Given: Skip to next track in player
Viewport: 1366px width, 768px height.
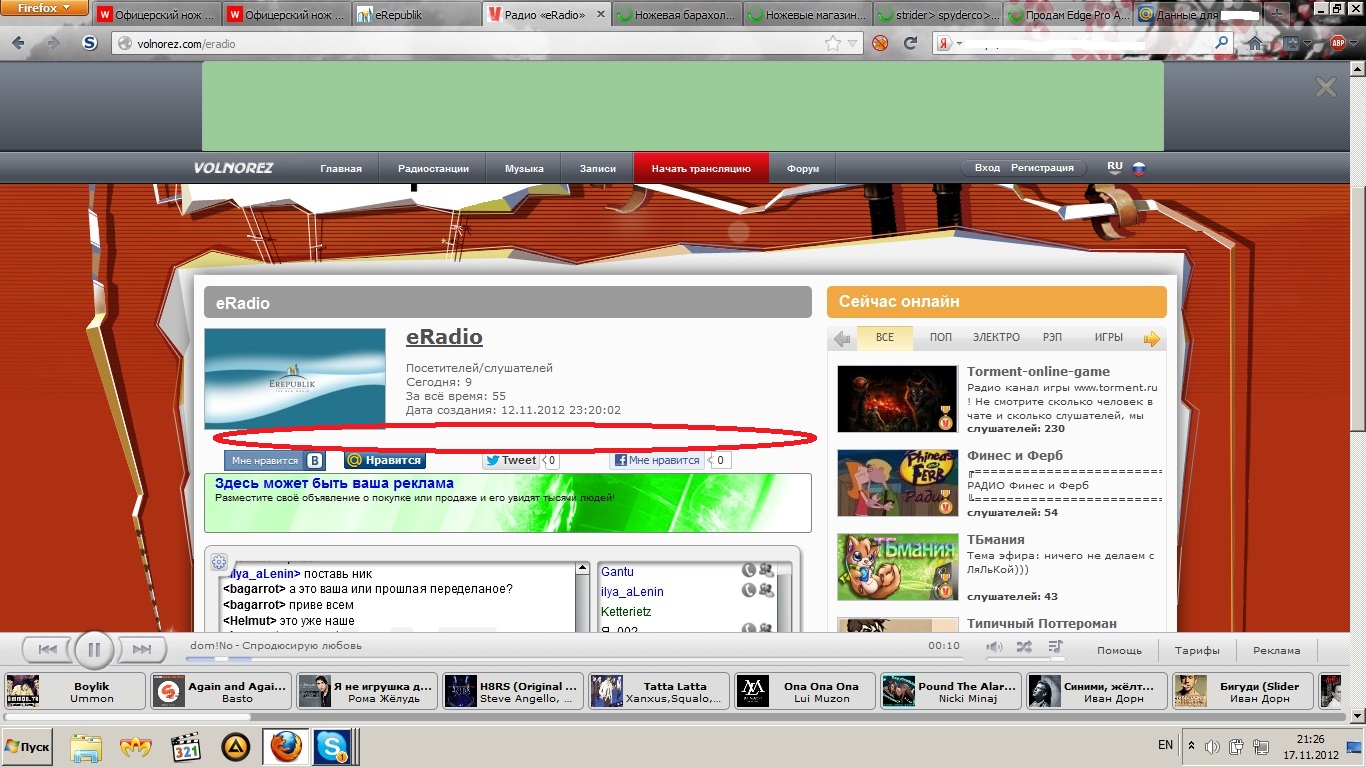Looking at the screenshot, I should coord(141,650).
